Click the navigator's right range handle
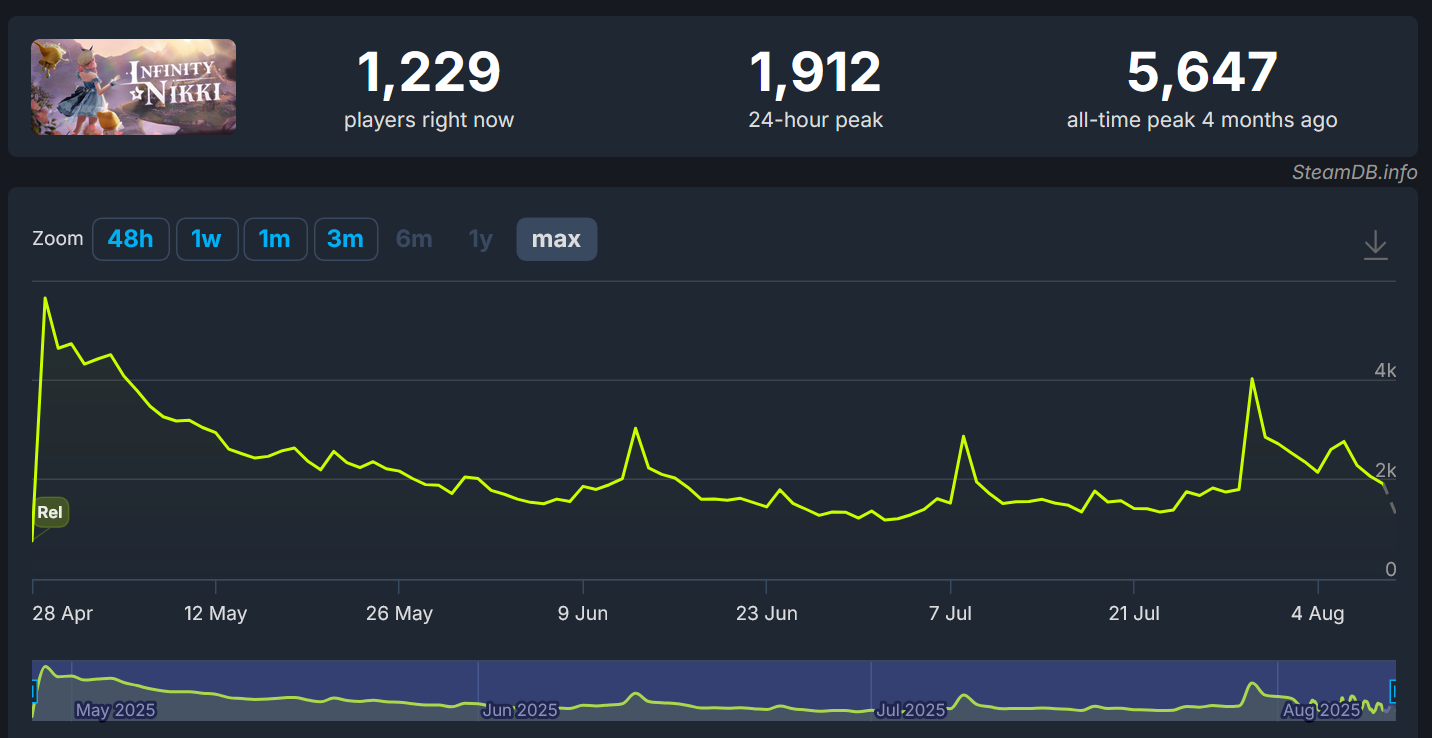This screenshot has height=738, width=1432. (x=1394, y=690)
